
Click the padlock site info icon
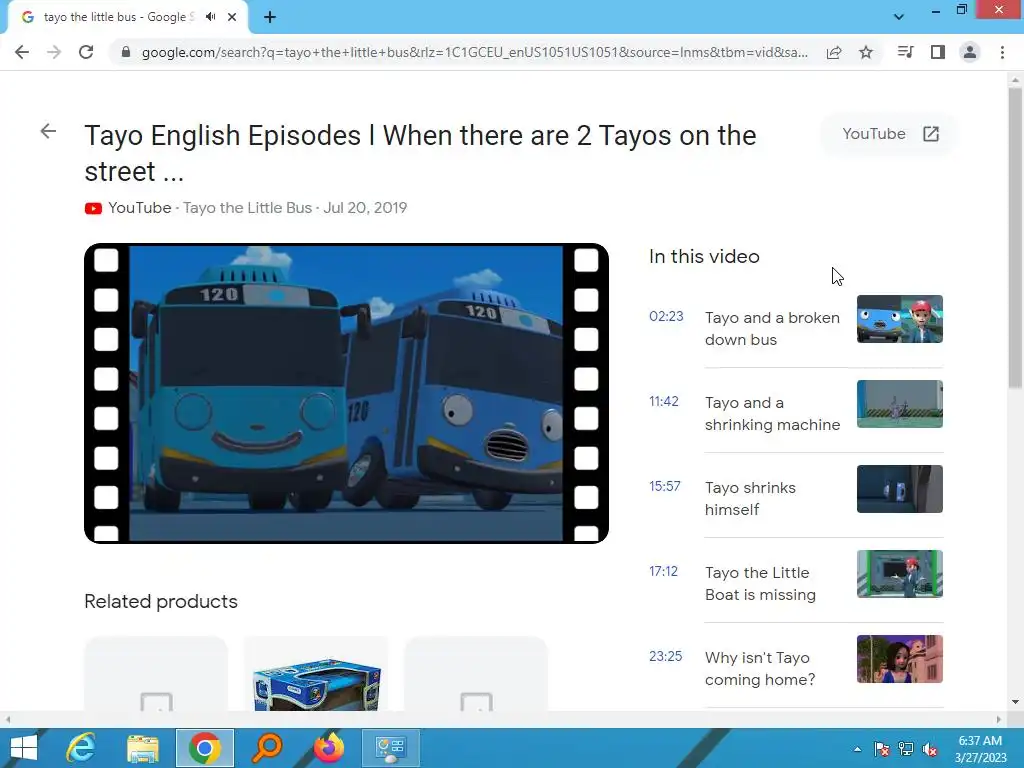click(x=126, y=52)
